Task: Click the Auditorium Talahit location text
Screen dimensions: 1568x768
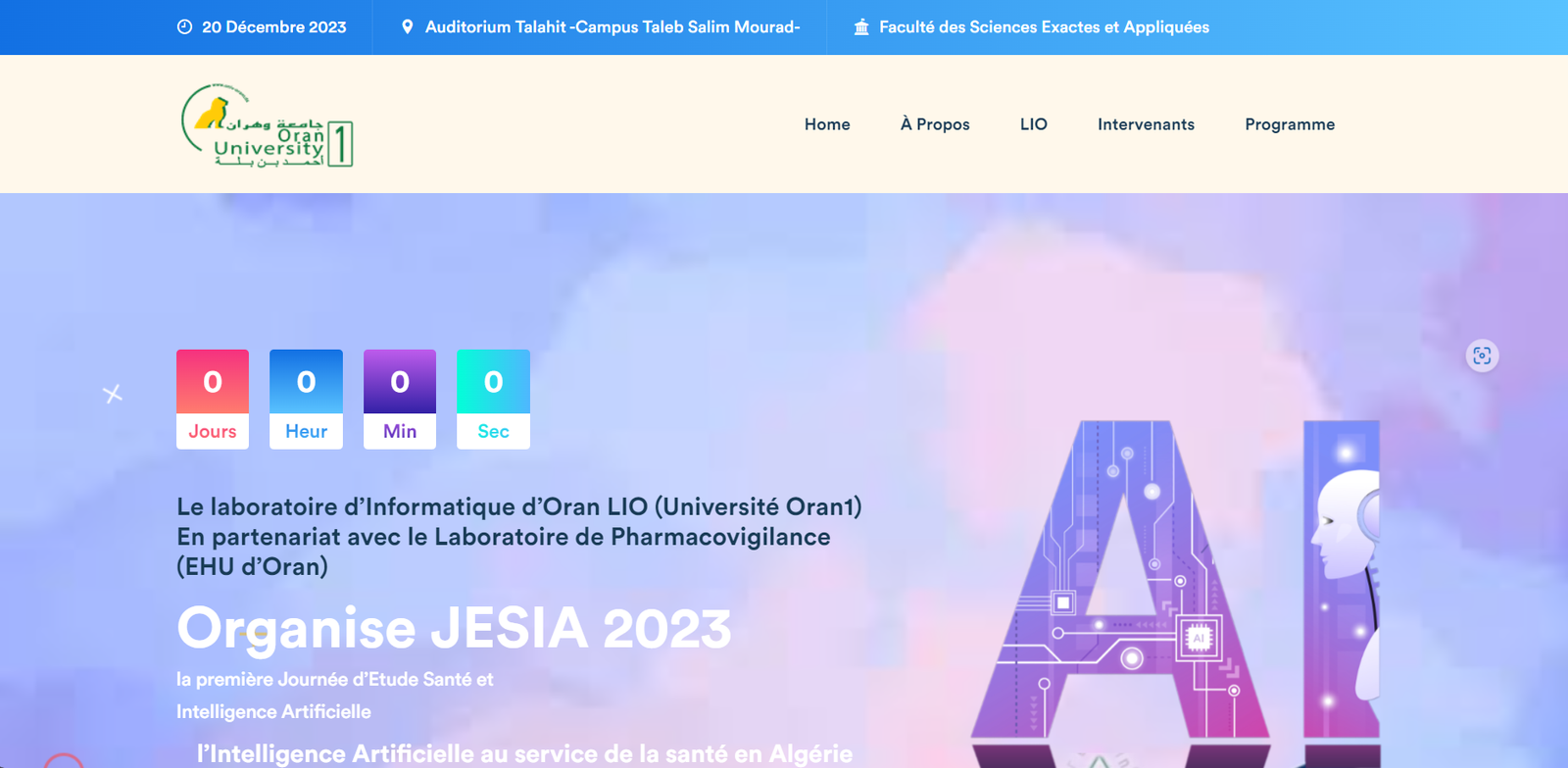Action: (612, 27)
